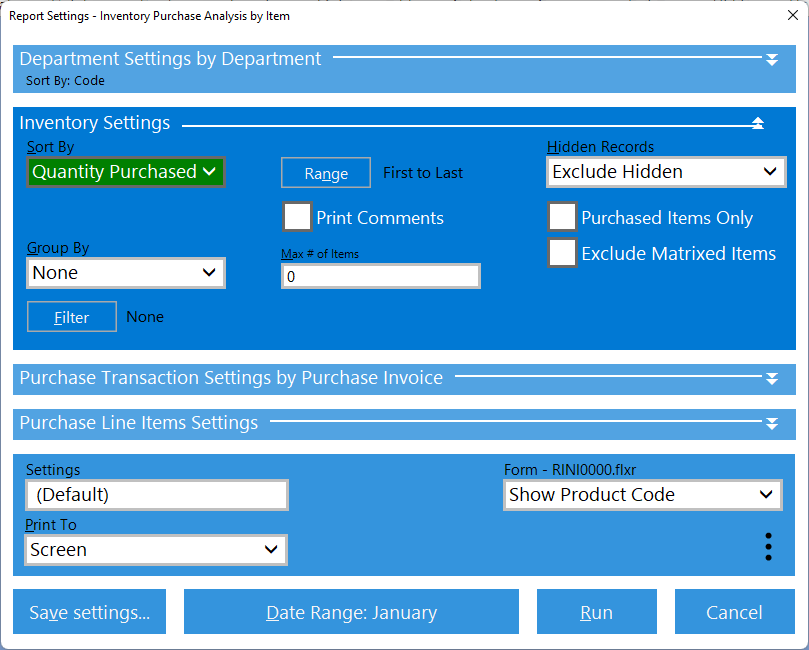Run the report
Screen dimensions: 809x650
click(x=596, y=612)
